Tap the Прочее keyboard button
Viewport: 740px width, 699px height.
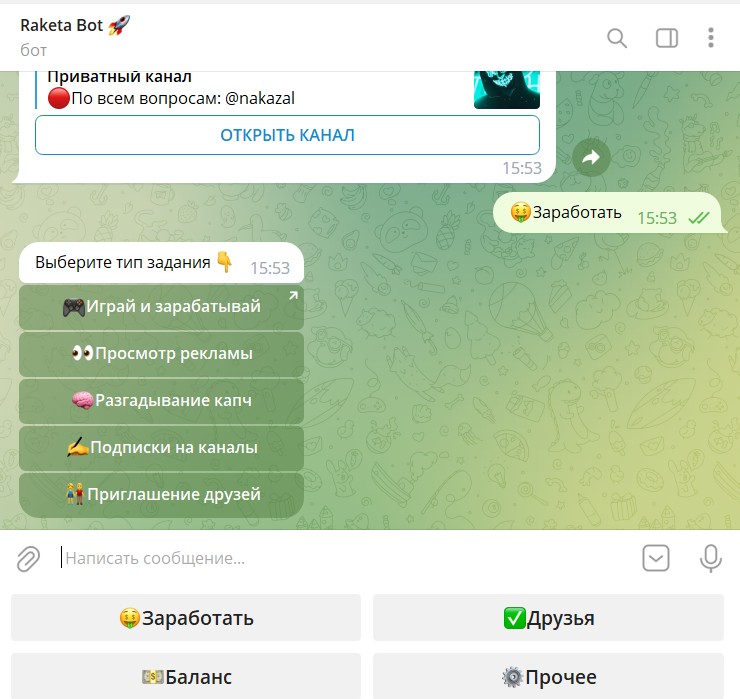point(548,676)
